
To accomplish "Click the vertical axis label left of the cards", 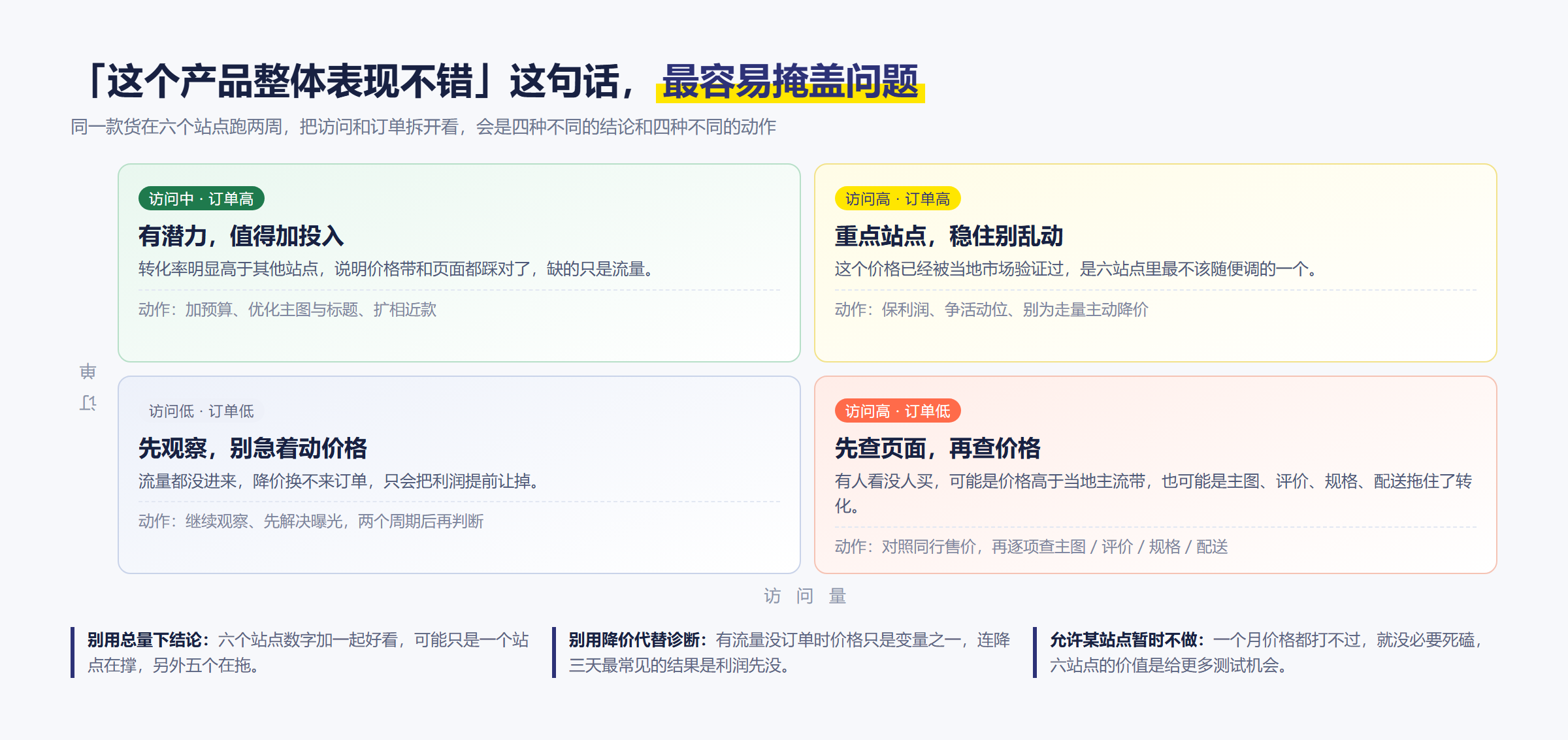I will 88,388.
